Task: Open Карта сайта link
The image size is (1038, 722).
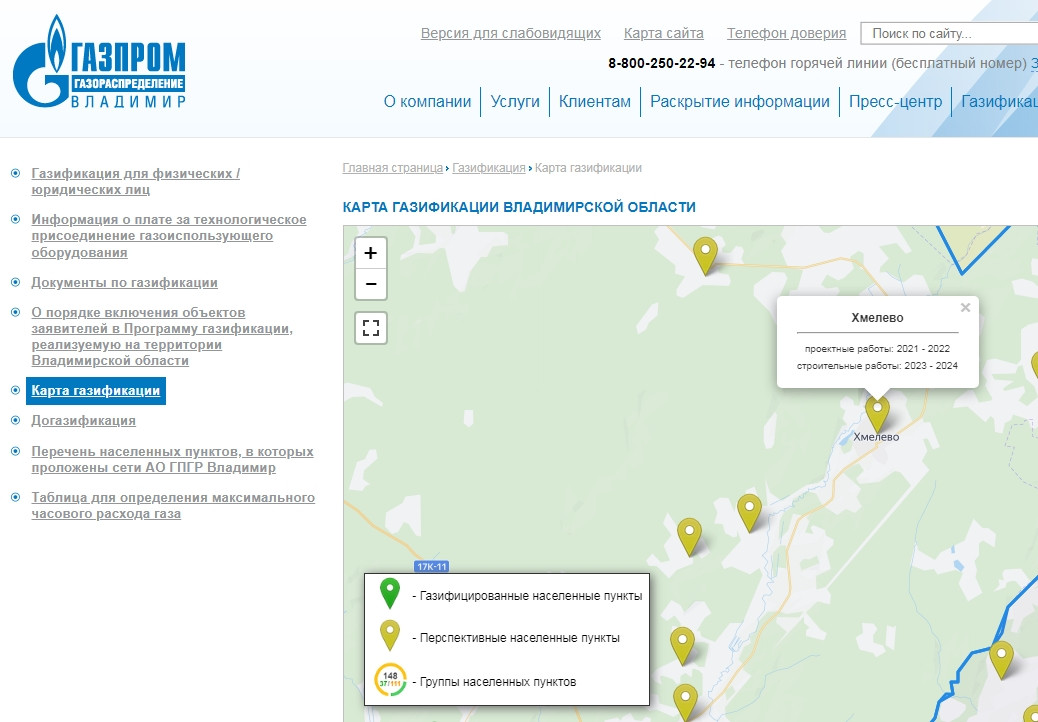Action: pos(663,33)
